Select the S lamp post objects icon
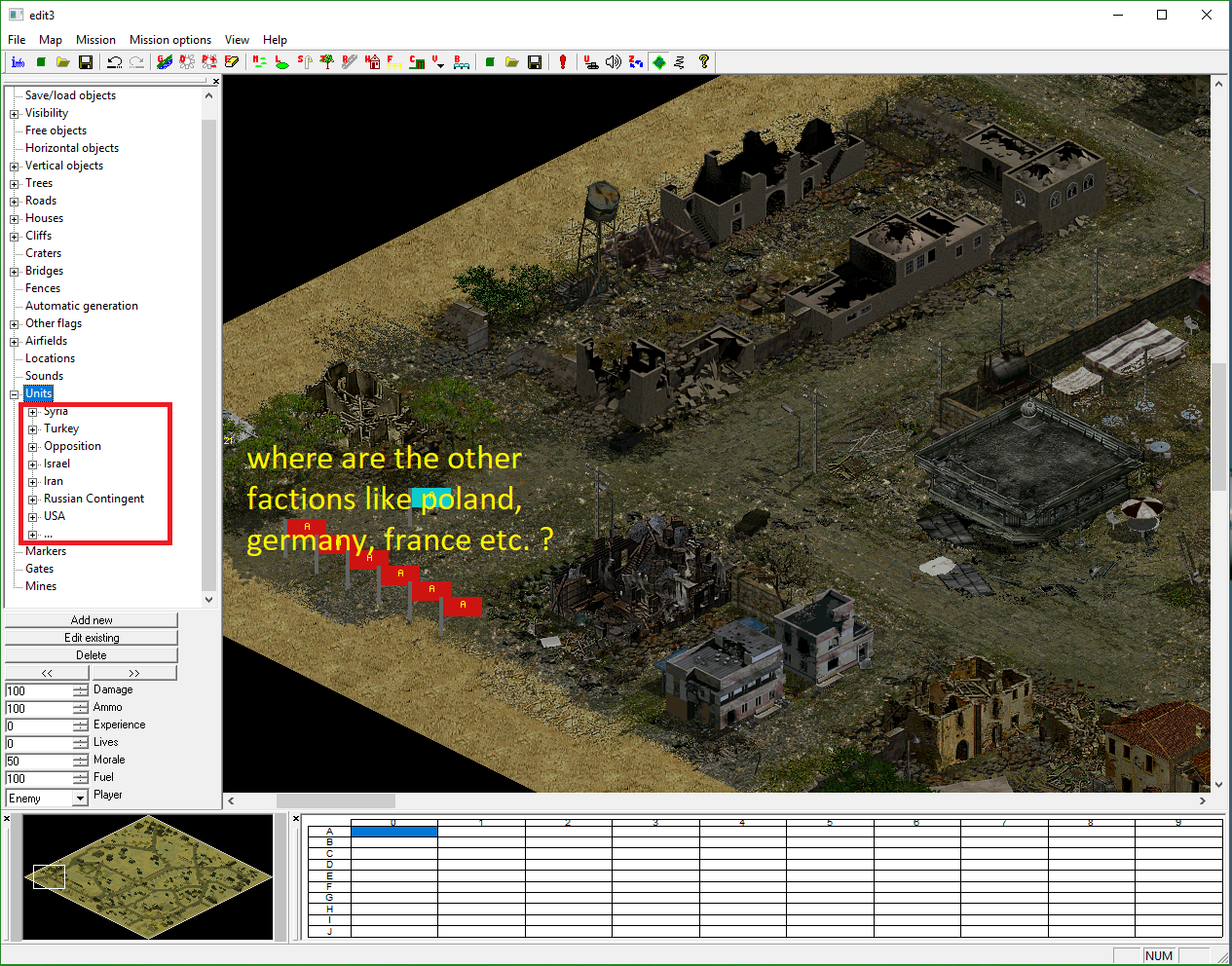Viewport: 1232px width, 966px height. pos(304,62)
